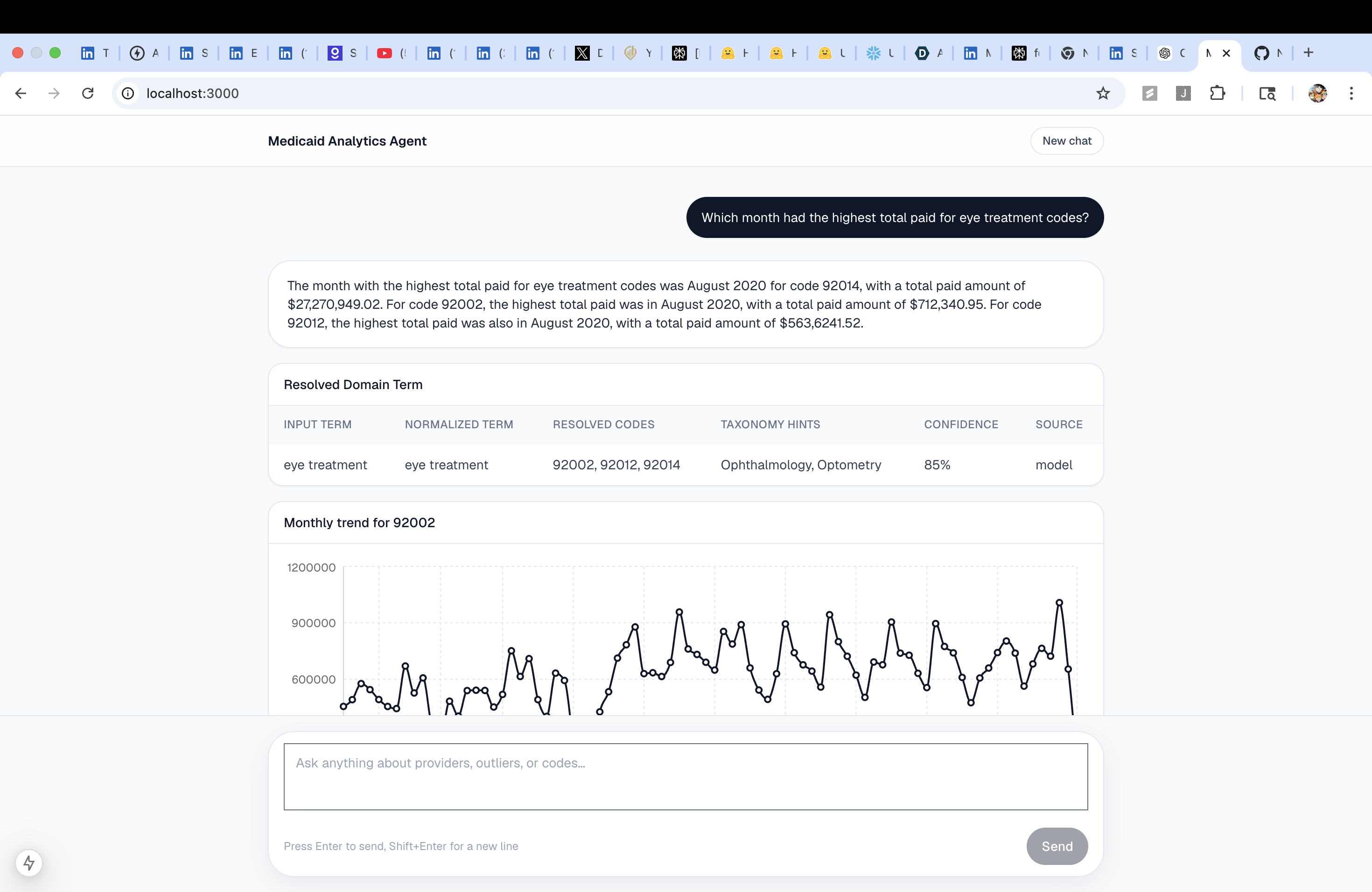The image size is (1372, 892).
Task: Open the Extensions puzzle icon
Action: click(1217, 93)
